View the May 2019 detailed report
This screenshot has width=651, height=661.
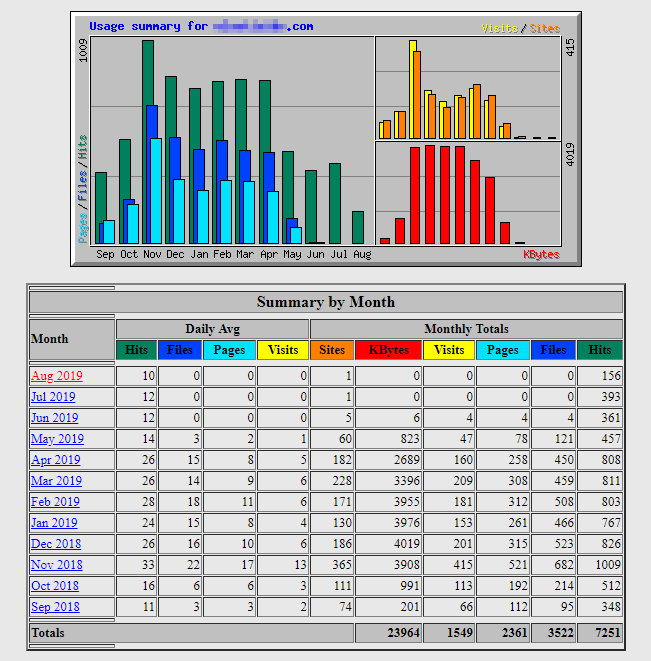[57, 439]
